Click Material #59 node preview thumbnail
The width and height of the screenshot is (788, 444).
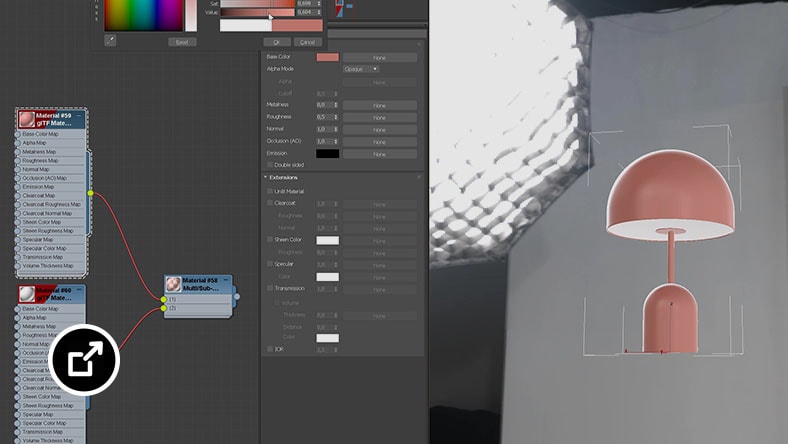click(28, 120)
